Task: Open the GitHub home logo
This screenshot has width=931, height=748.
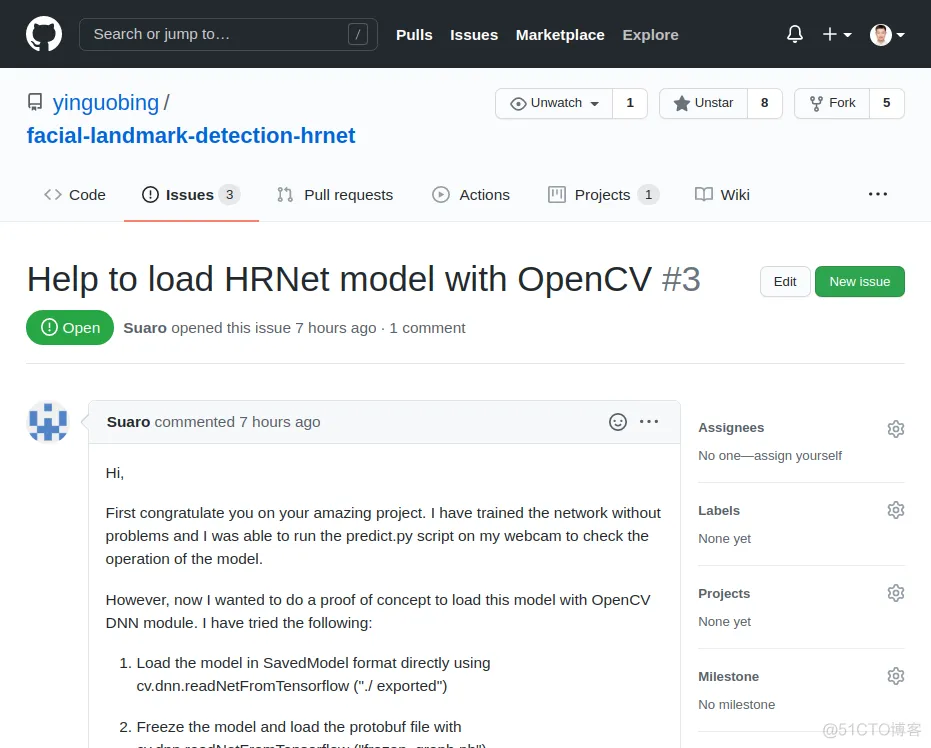Action: tap(44, 34)
